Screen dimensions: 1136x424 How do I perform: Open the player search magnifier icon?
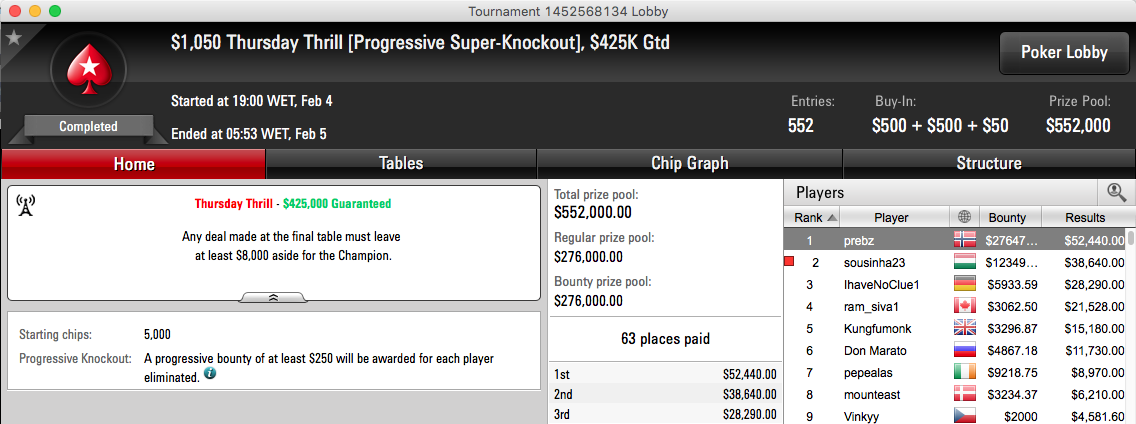(x=1116, y=192)
